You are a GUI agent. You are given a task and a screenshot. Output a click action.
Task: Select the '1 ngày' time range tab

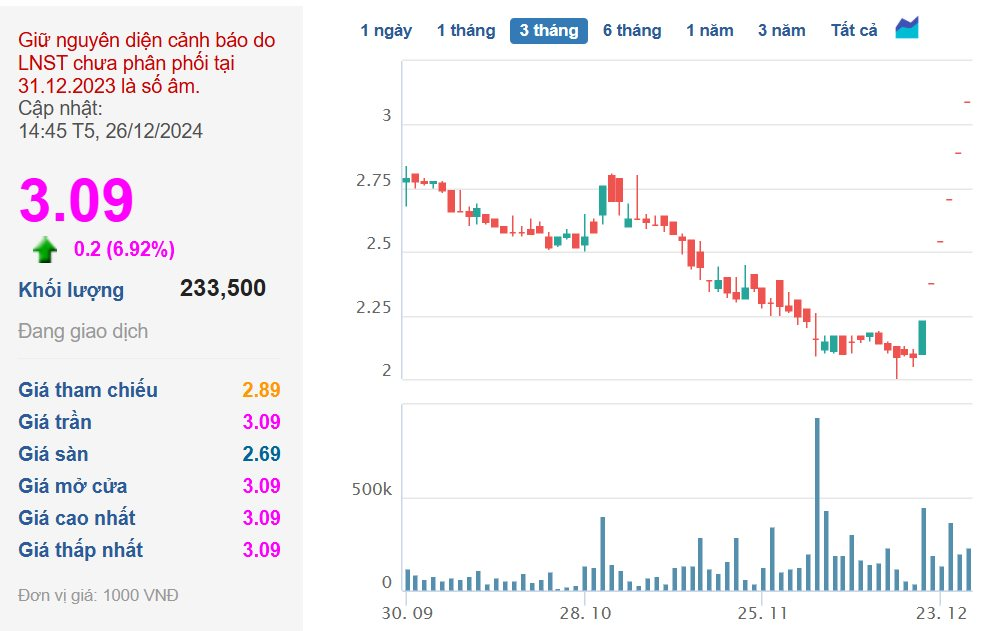[x=386, y=30]
